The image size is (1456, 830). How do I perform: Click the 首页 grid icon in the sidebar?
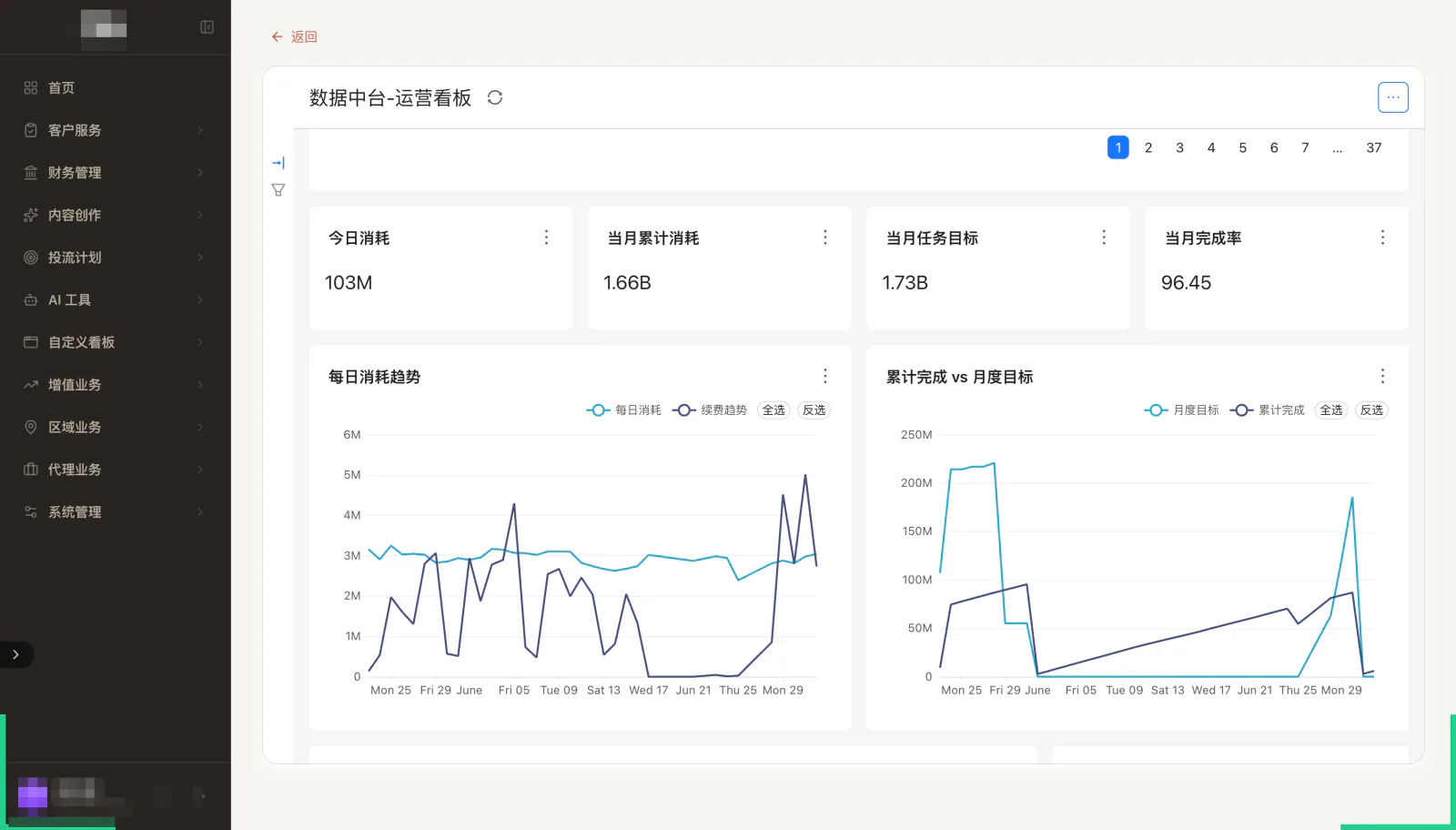click(x=31, y=87)
